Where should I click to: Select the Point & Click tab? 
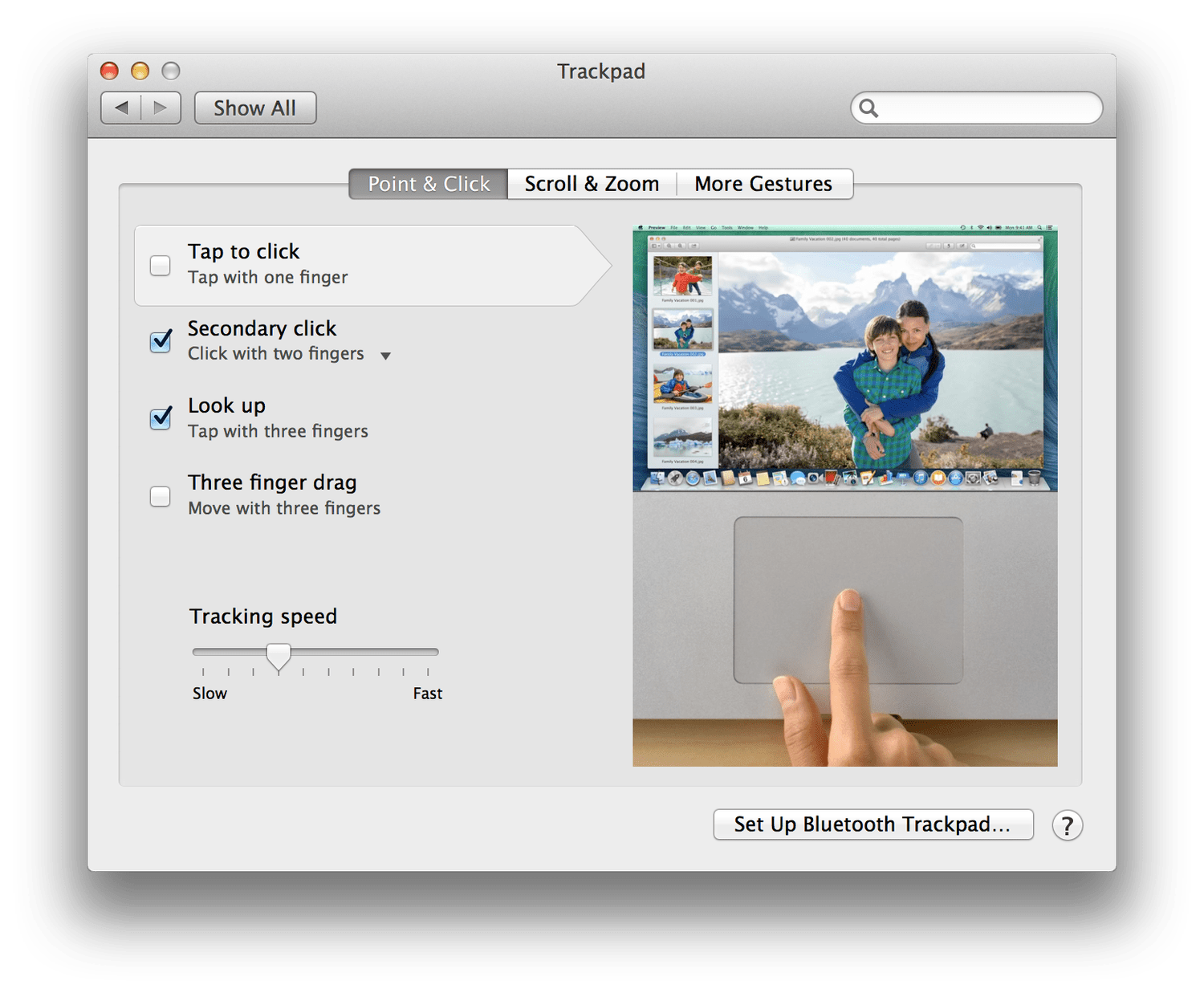click(x=429, y=184)
